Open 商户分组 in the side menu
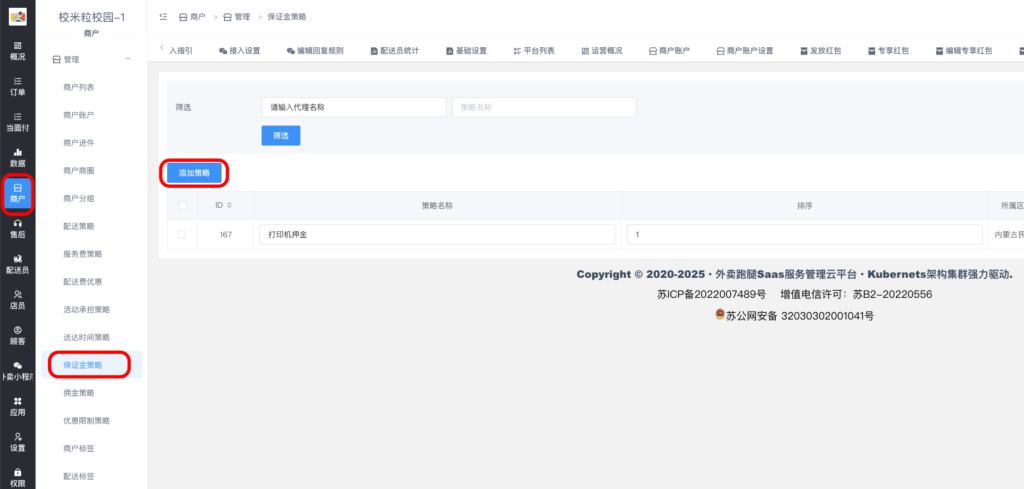 pos(78,198)
